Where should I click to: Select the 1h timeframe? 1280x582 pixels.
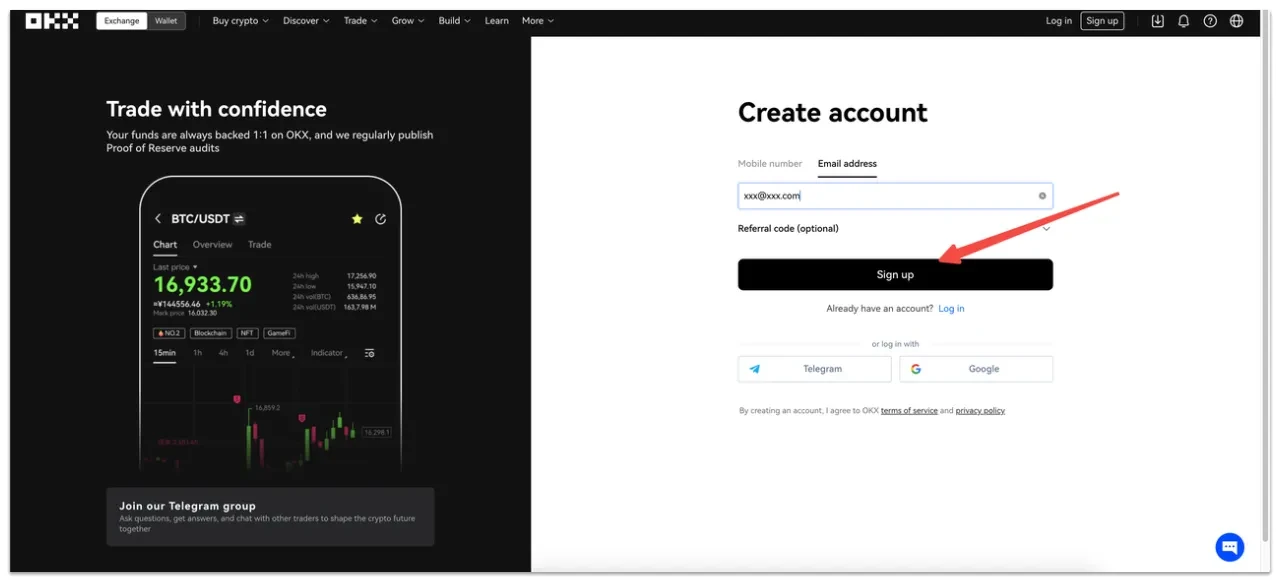point(197,353)
